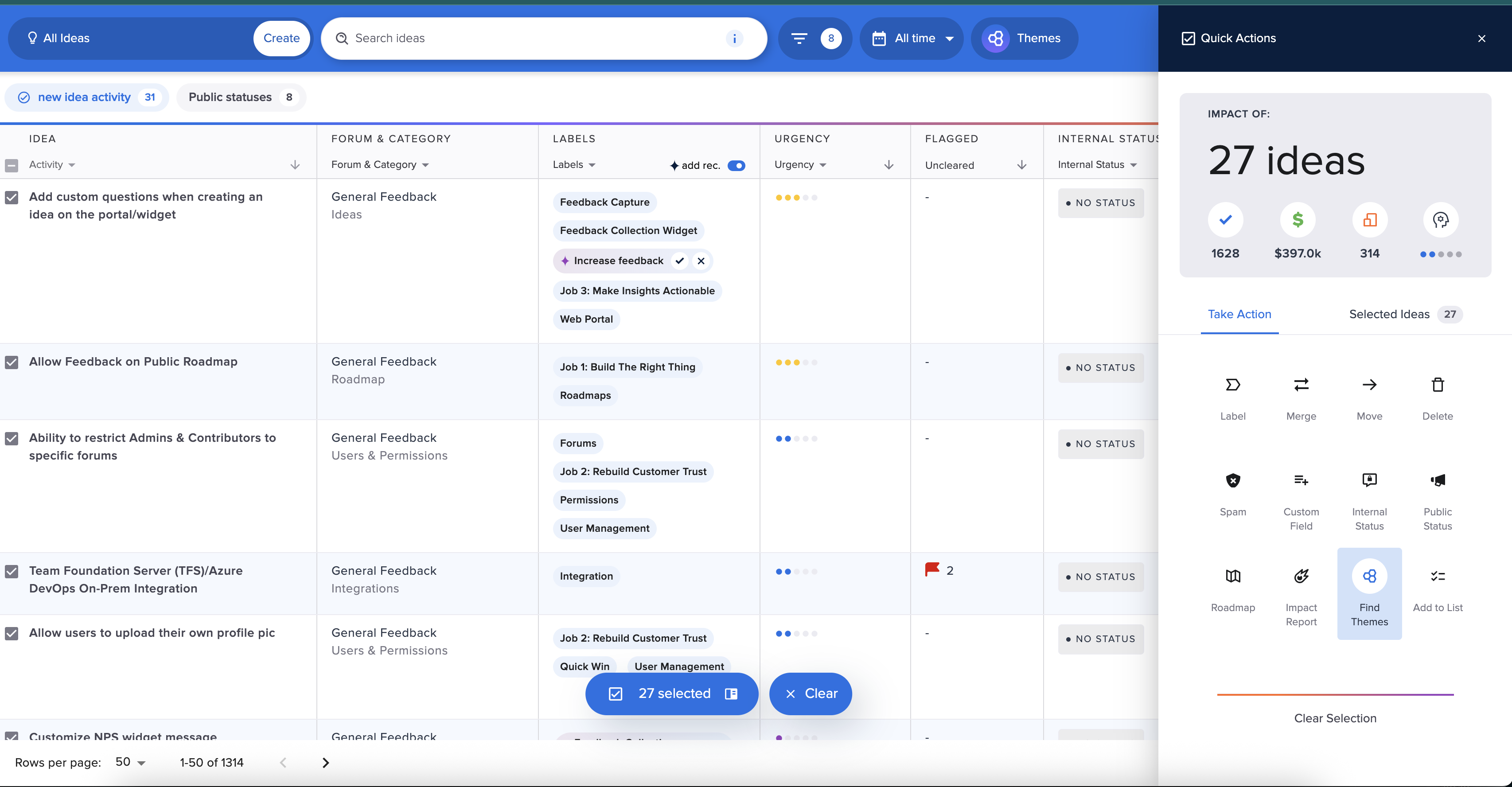Toggle the add rec. switch off
1512x787 pixels.
point(736,165)
